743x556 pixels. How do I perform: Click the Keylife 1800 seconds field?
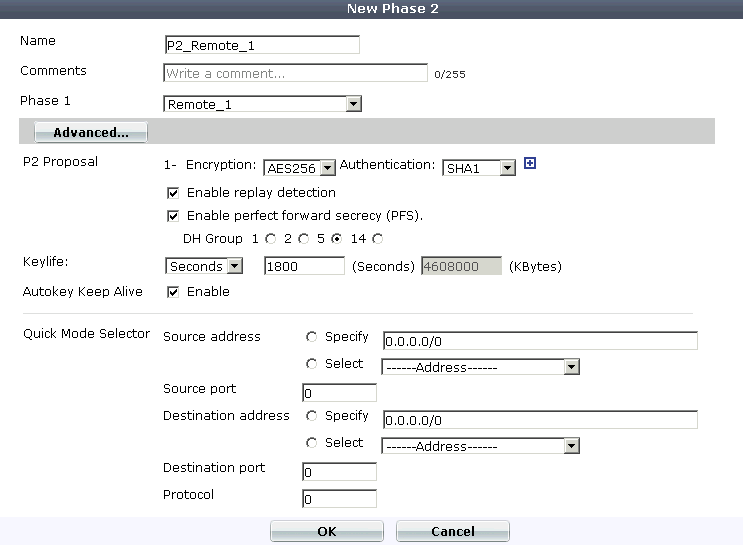pyautogui.click(x=304, y=266)
